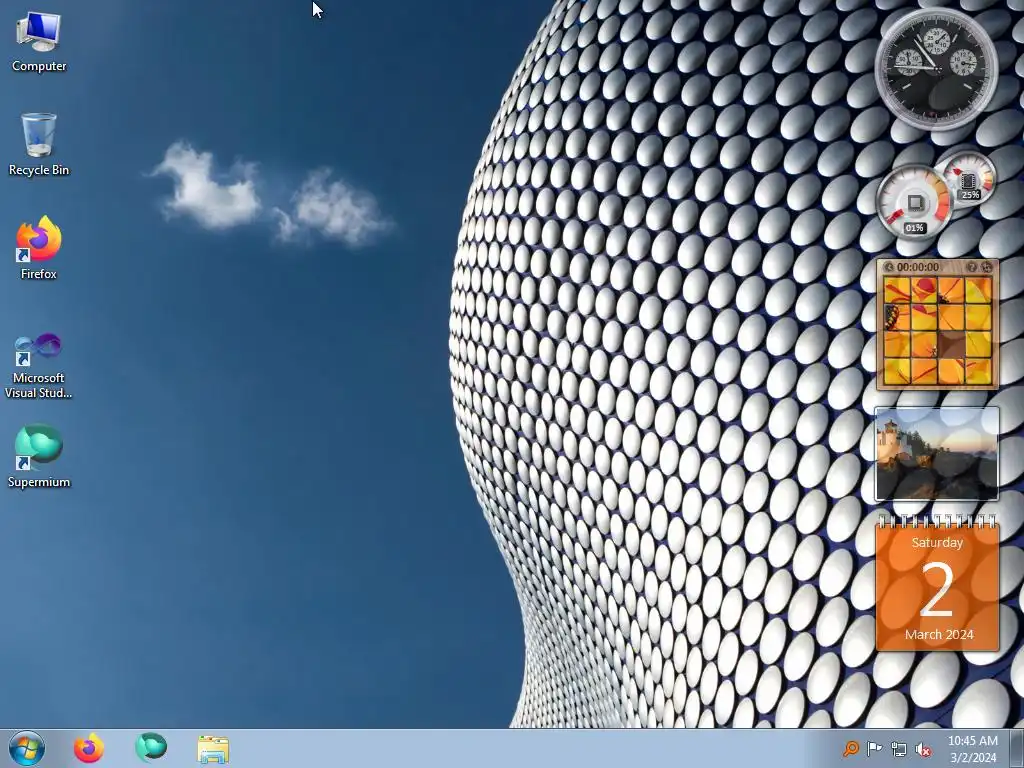Screen dimensions: 1024x768
Task: Click the analog Clock gadget
Action: coord(936,69)
